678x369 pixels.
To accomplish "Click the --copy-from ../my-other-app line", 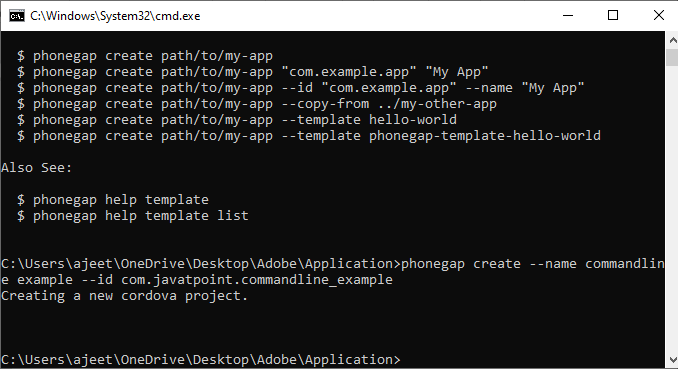I will tap(257, 104).
